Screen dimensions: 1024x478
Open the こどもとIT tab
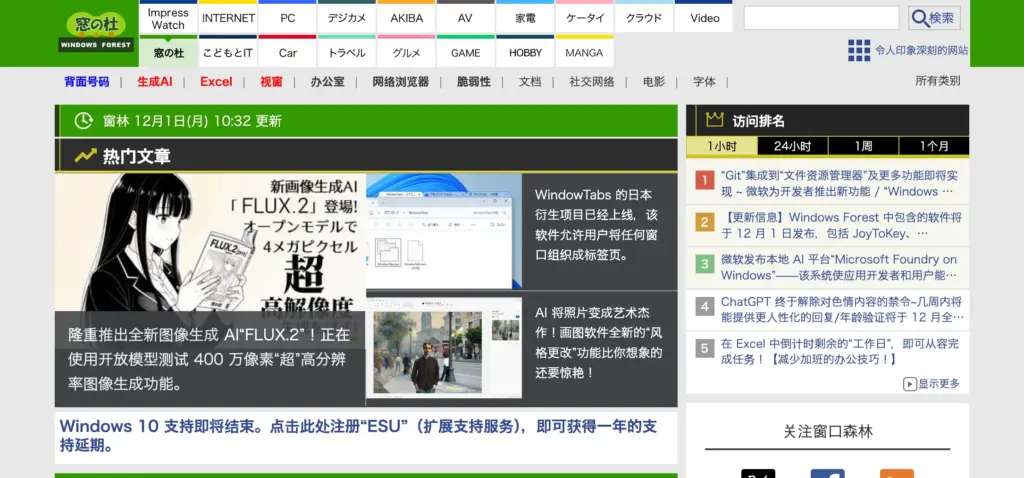click(x=228, y=52)
